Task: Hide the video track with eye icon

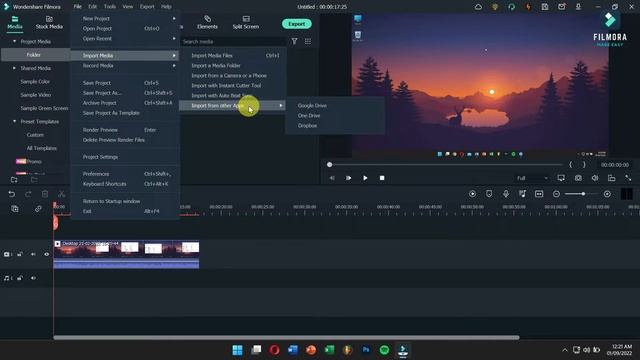Action: [47, 254]
